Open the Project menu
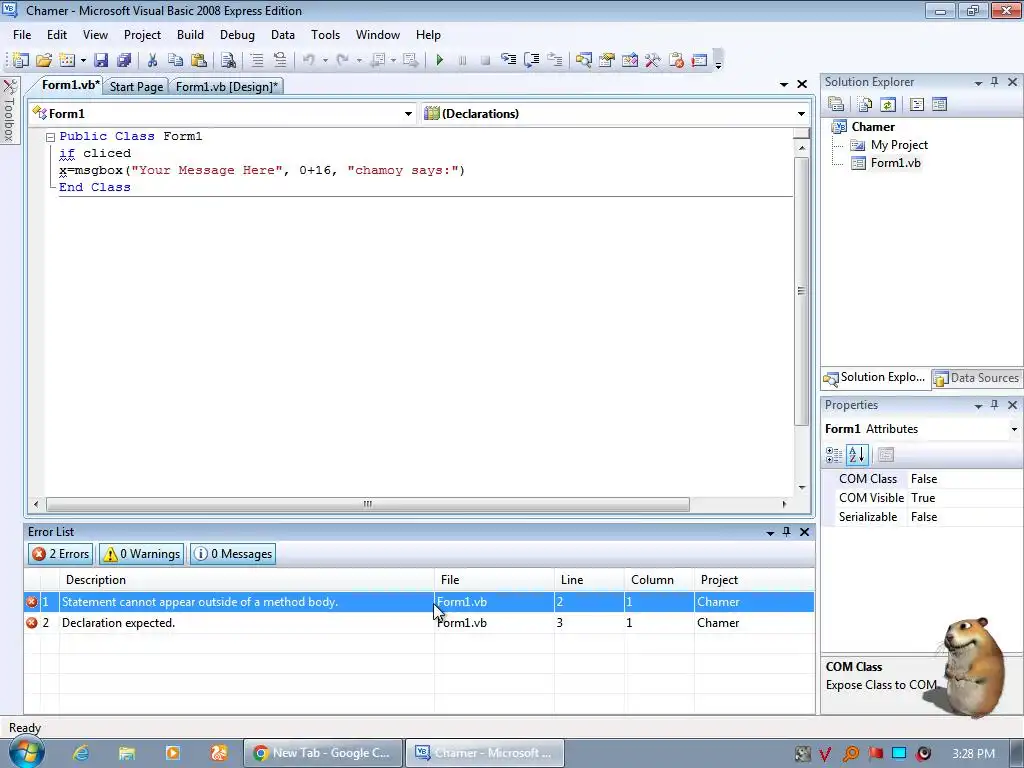 coord(142,35)
